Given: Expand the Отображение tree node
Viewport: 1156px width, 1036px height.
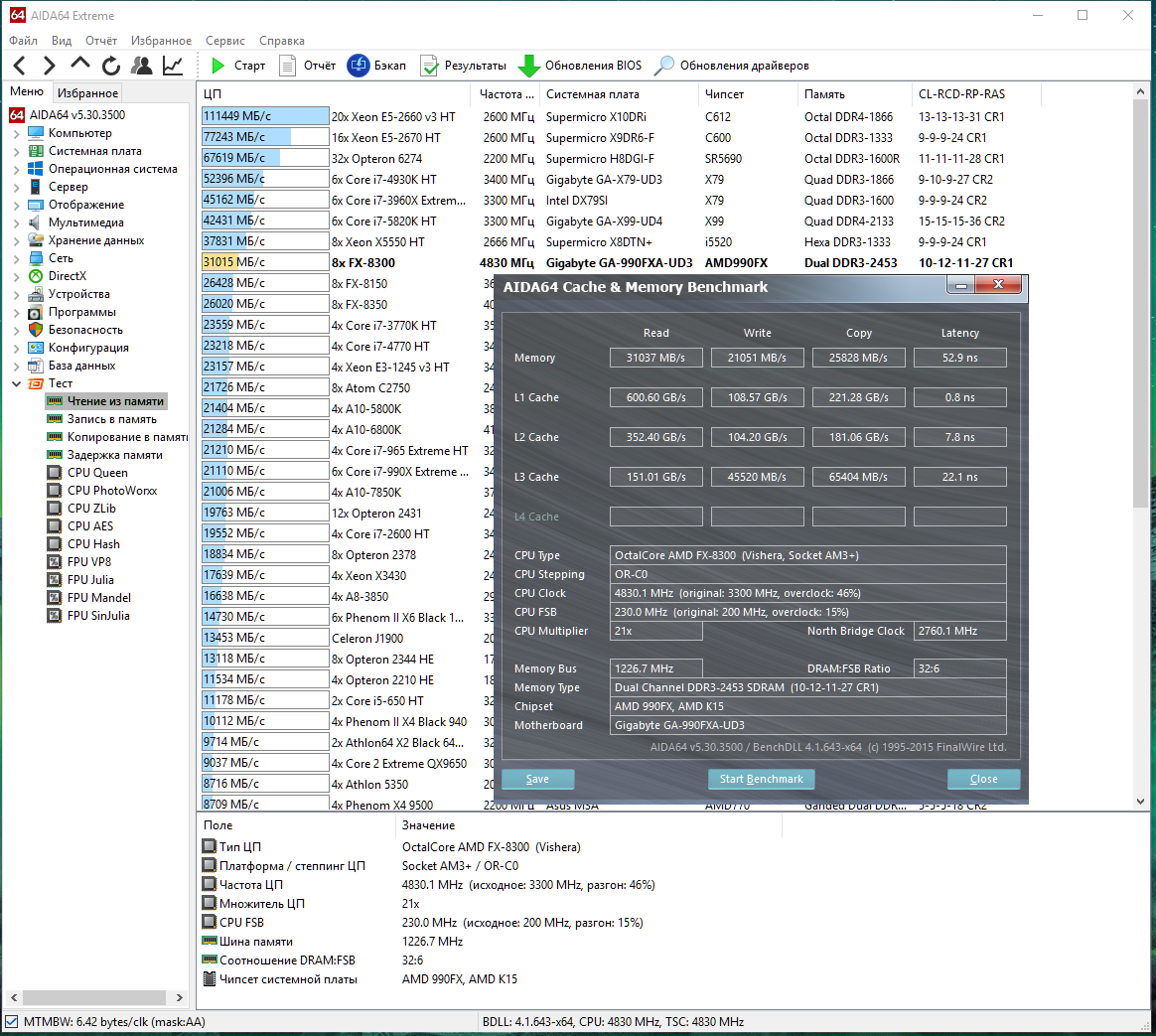Looking at the screenshot, I should 16,205.
